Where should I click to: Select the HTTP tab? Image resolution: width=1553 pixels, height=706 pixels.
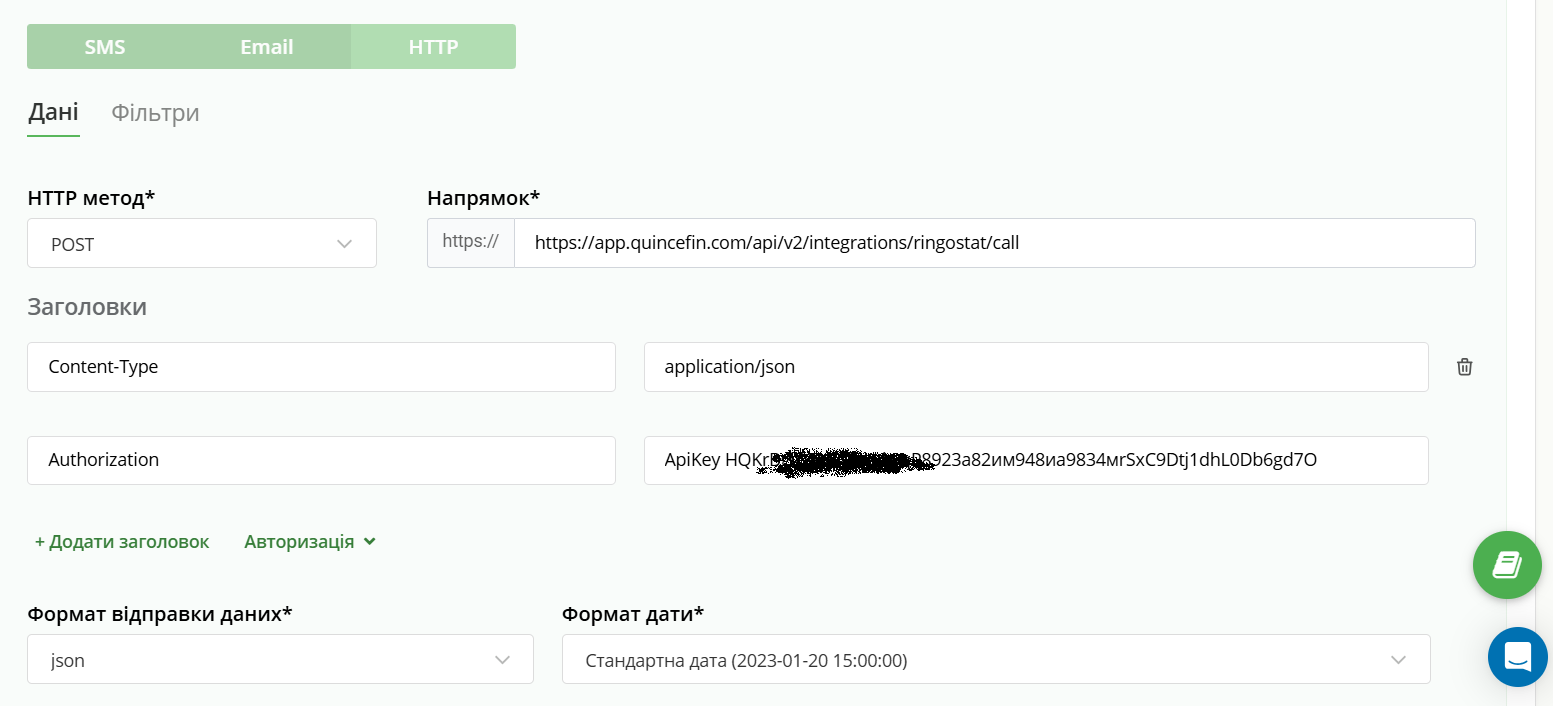(x=433, y=47)
